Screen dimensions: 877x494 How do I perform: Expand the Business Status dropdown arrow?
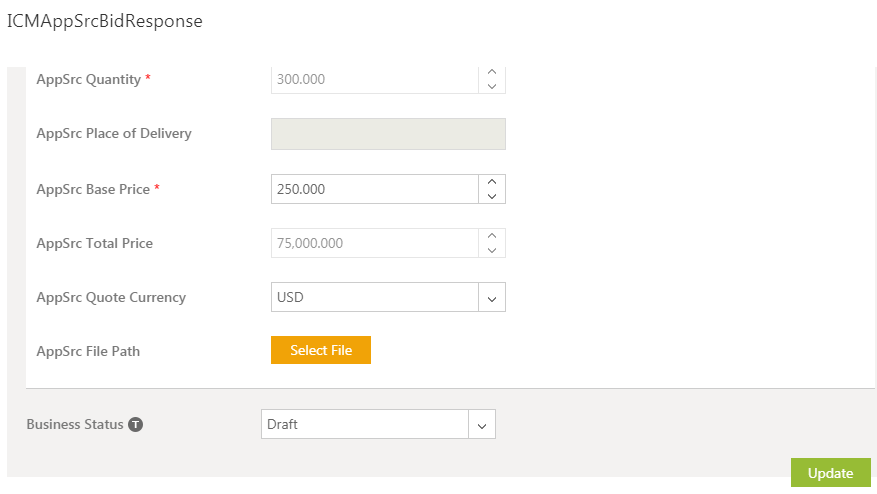(x=482, y=425)
